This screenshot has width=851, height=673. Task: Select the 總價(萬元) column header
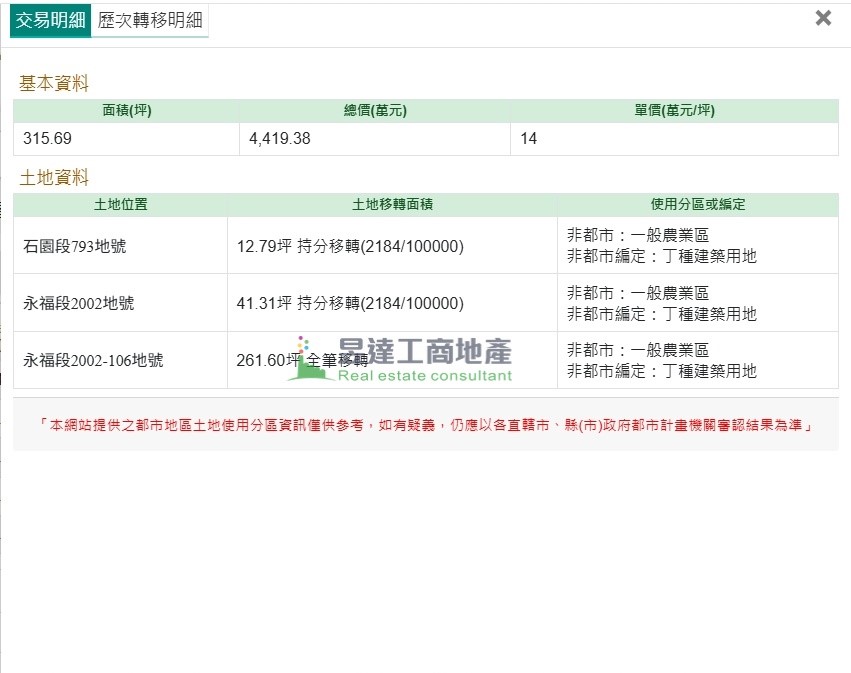[375, 111]
